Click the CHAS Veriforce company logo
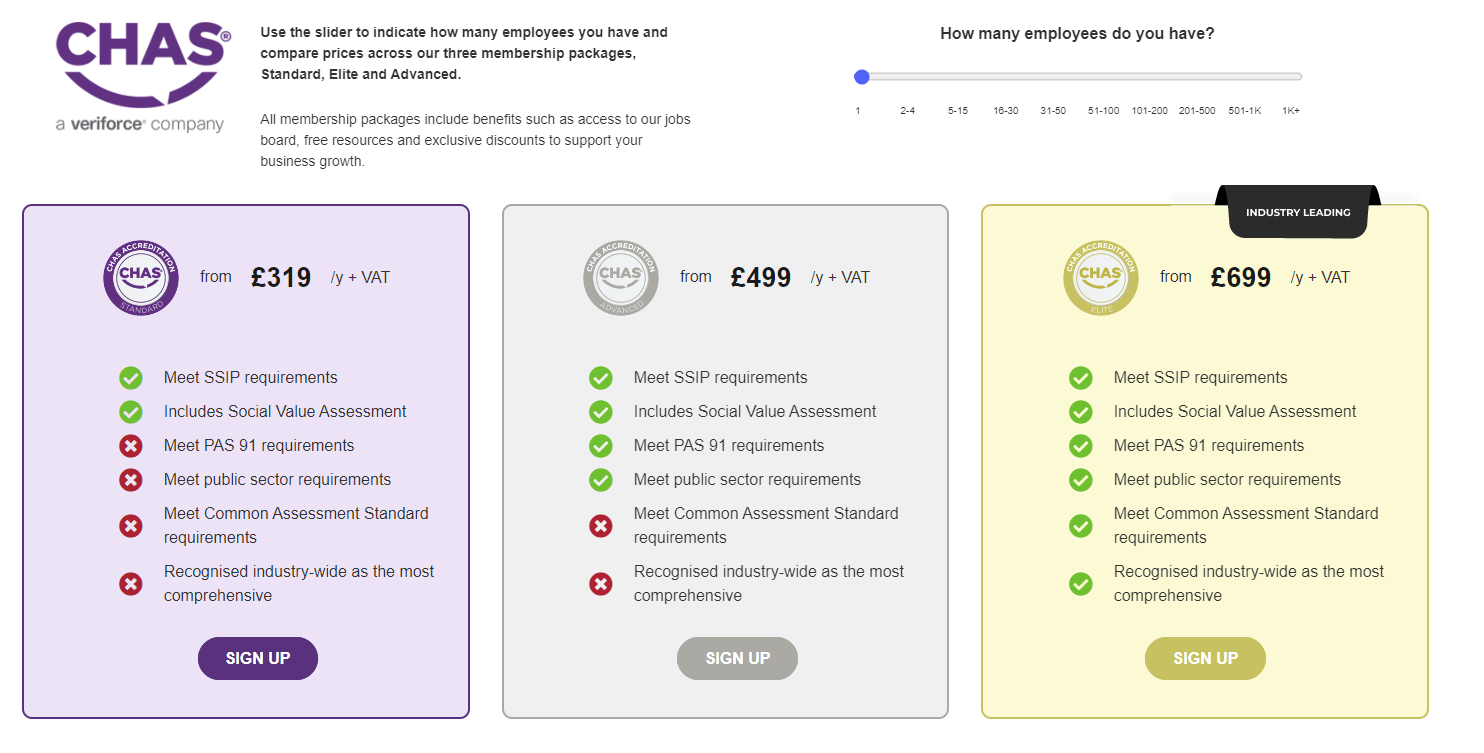The width and height of the screenshot is (1484, 753). point(143,78)
